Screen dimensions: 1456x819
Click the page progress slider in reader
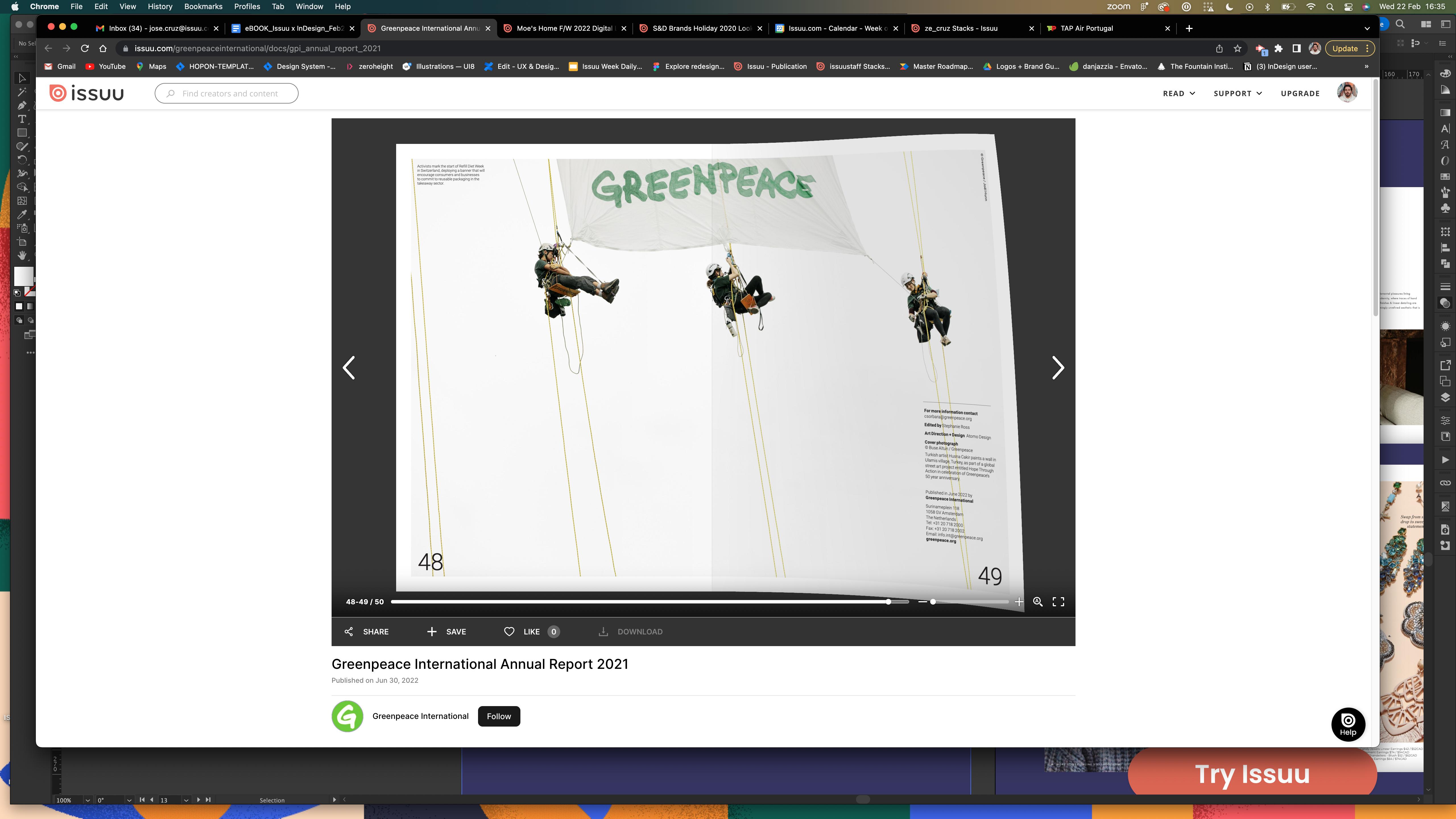pyautogui.click(x=650, y=602)
